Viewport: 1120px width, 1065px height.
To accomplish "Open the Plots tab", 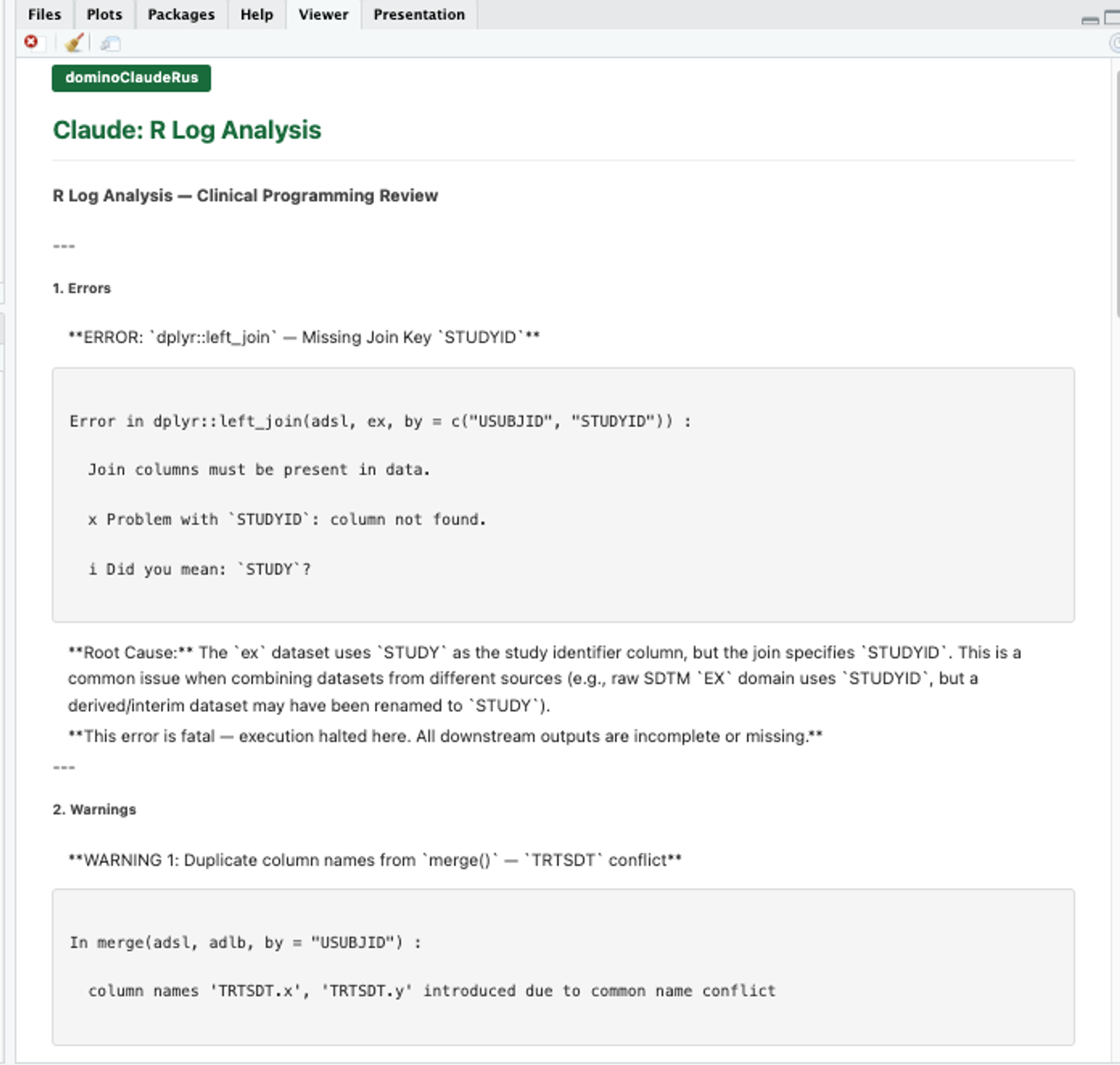I will 104,15.
